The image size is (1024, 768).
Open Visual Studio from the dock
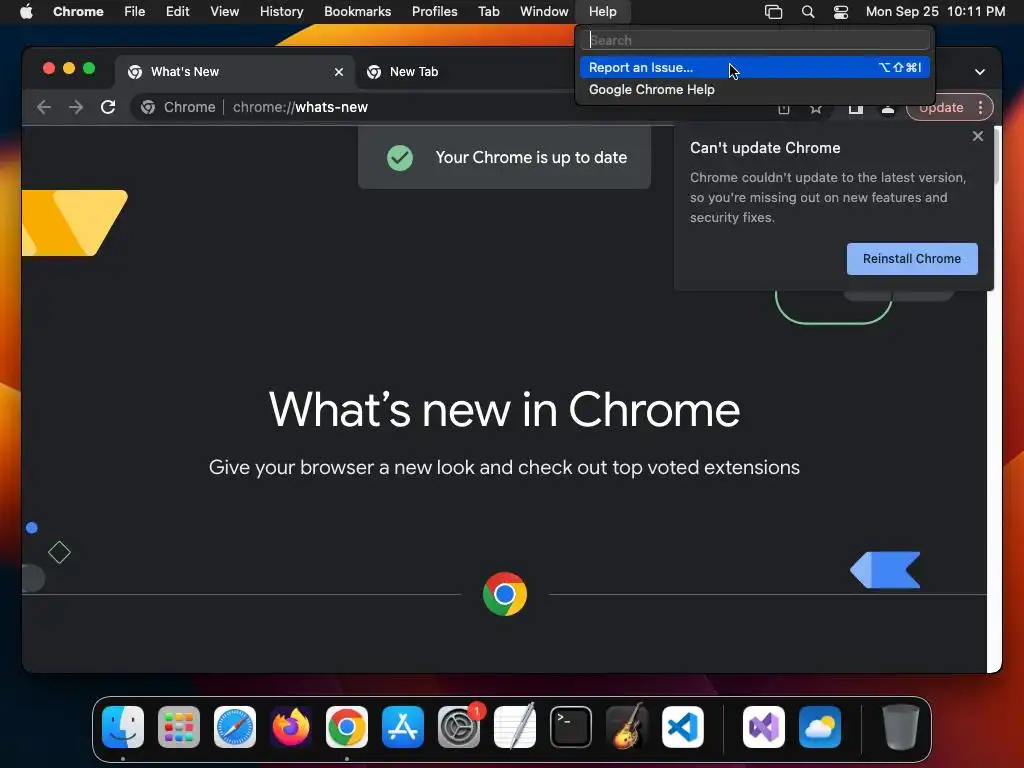[763, 727]
